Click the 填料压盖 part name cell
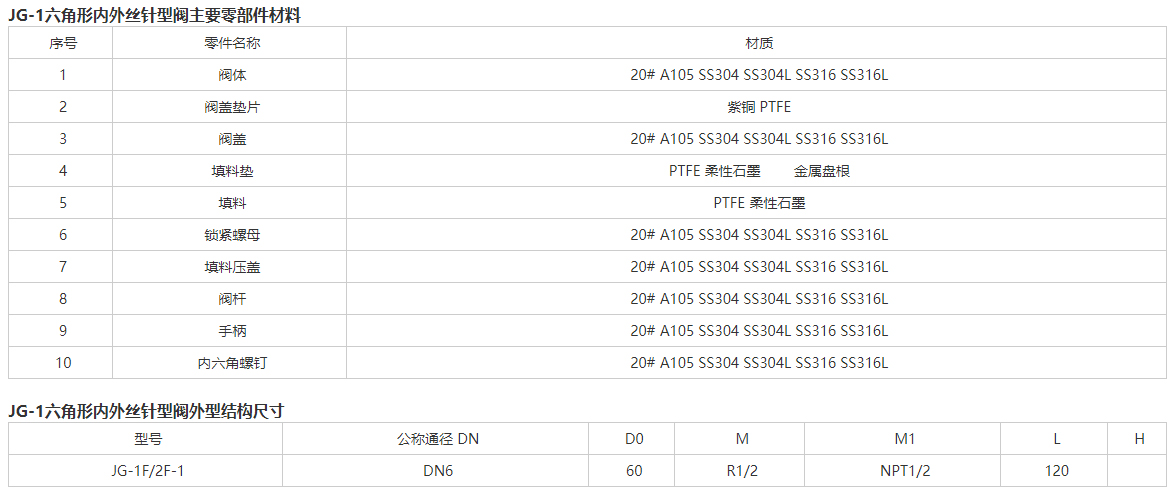 (233, 267)
